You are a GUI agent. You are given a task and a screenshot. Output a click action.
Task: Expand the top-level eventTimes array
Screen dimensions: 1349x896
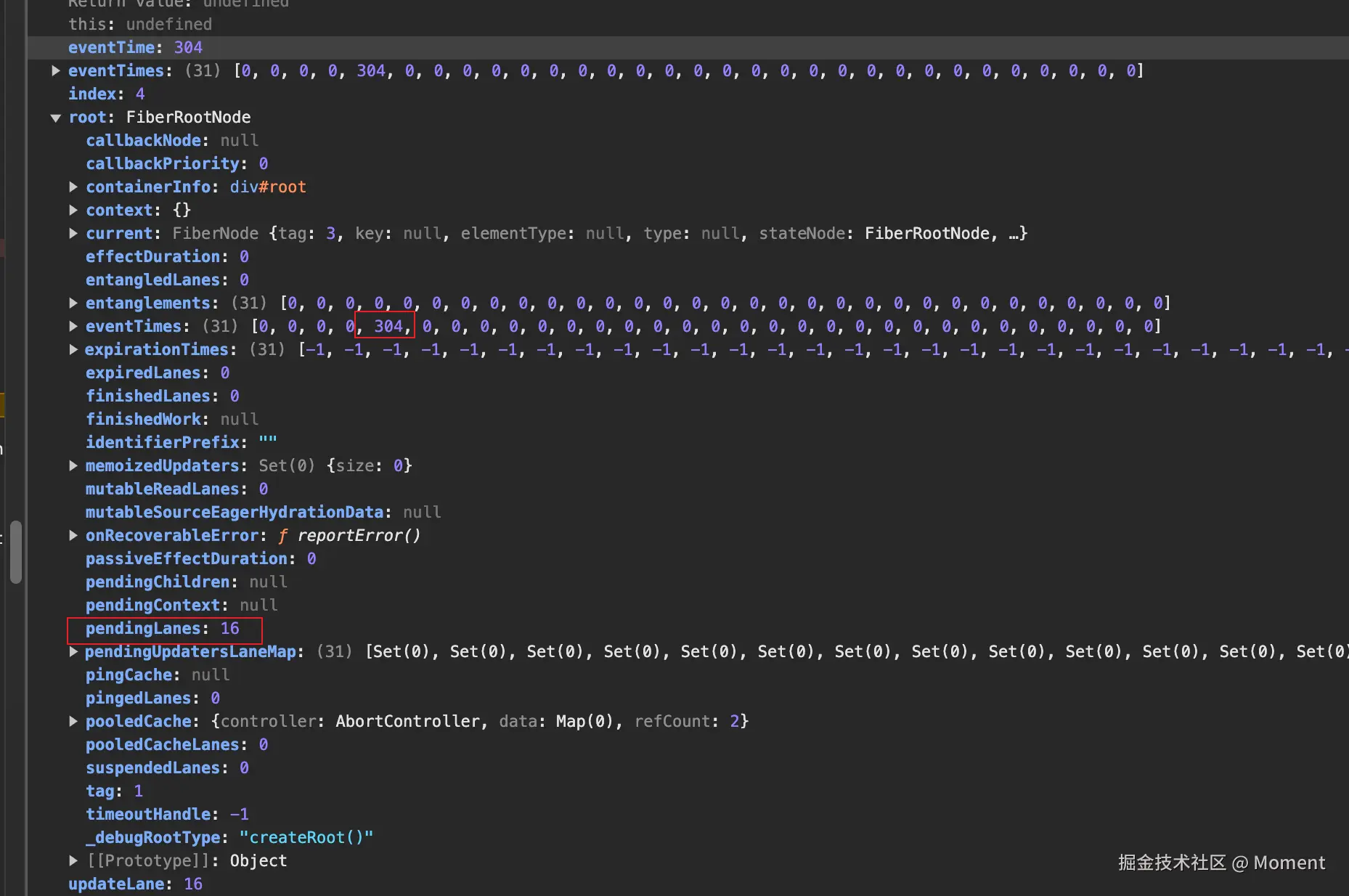tap(56, 70)
